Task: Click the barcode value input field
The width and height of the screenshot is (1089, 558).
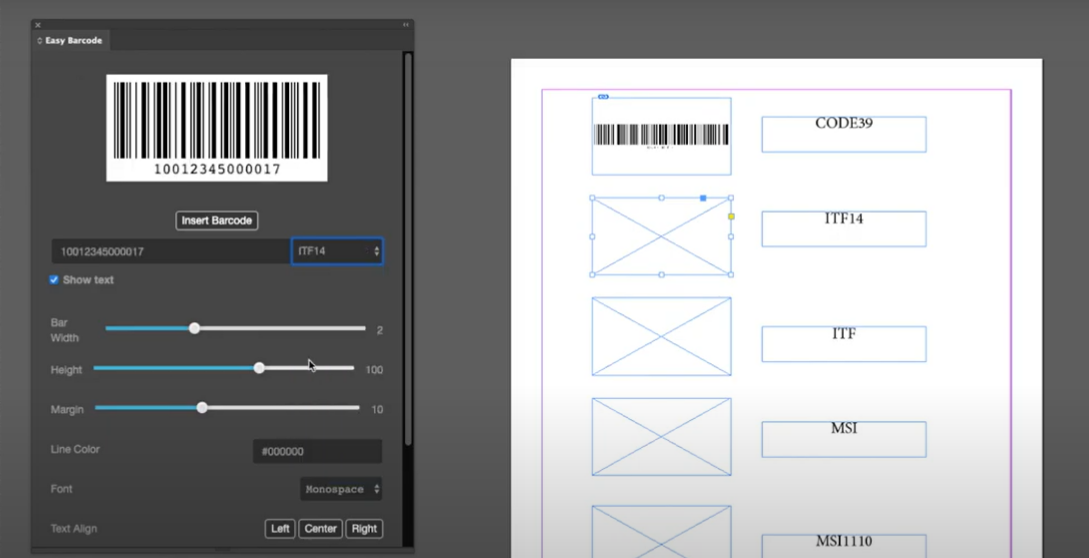Action: point(171,252)
